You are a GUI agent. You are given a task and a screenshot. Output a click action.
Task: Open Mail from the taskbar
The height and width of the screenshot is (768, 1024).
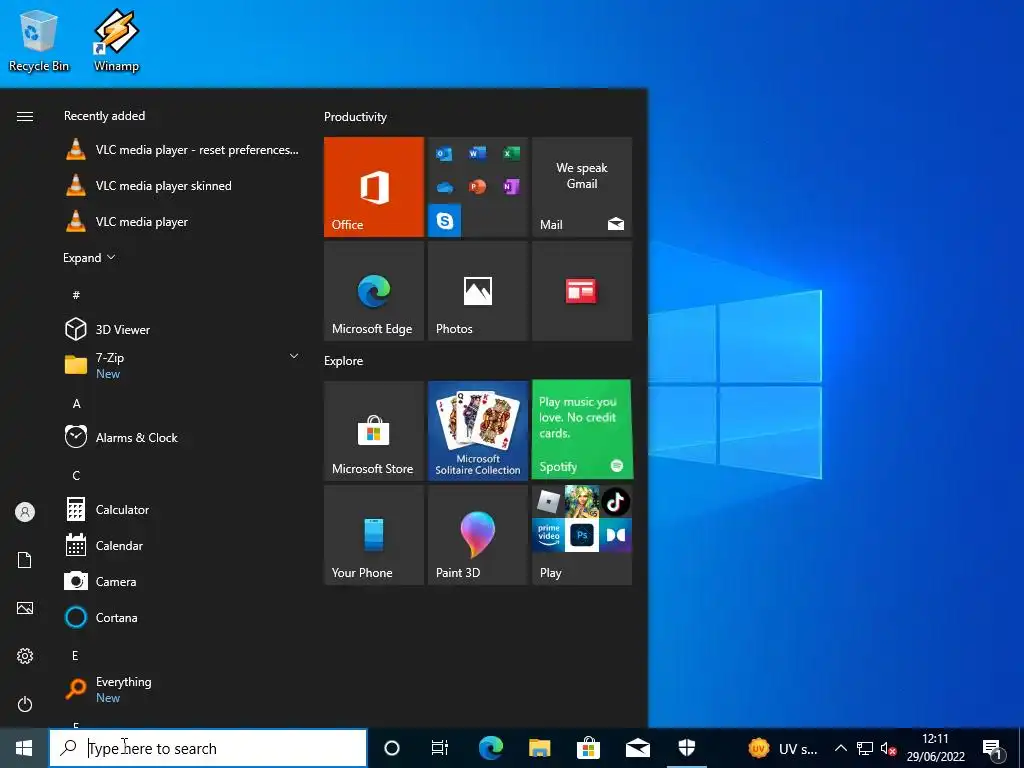tap(637, 748)
